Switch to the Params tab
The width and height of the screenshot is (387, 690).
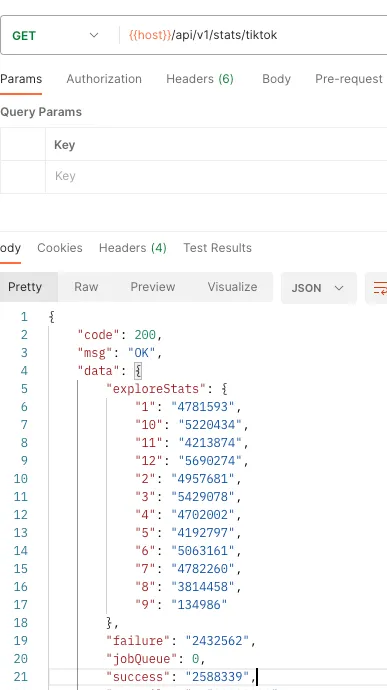point(21,79)
